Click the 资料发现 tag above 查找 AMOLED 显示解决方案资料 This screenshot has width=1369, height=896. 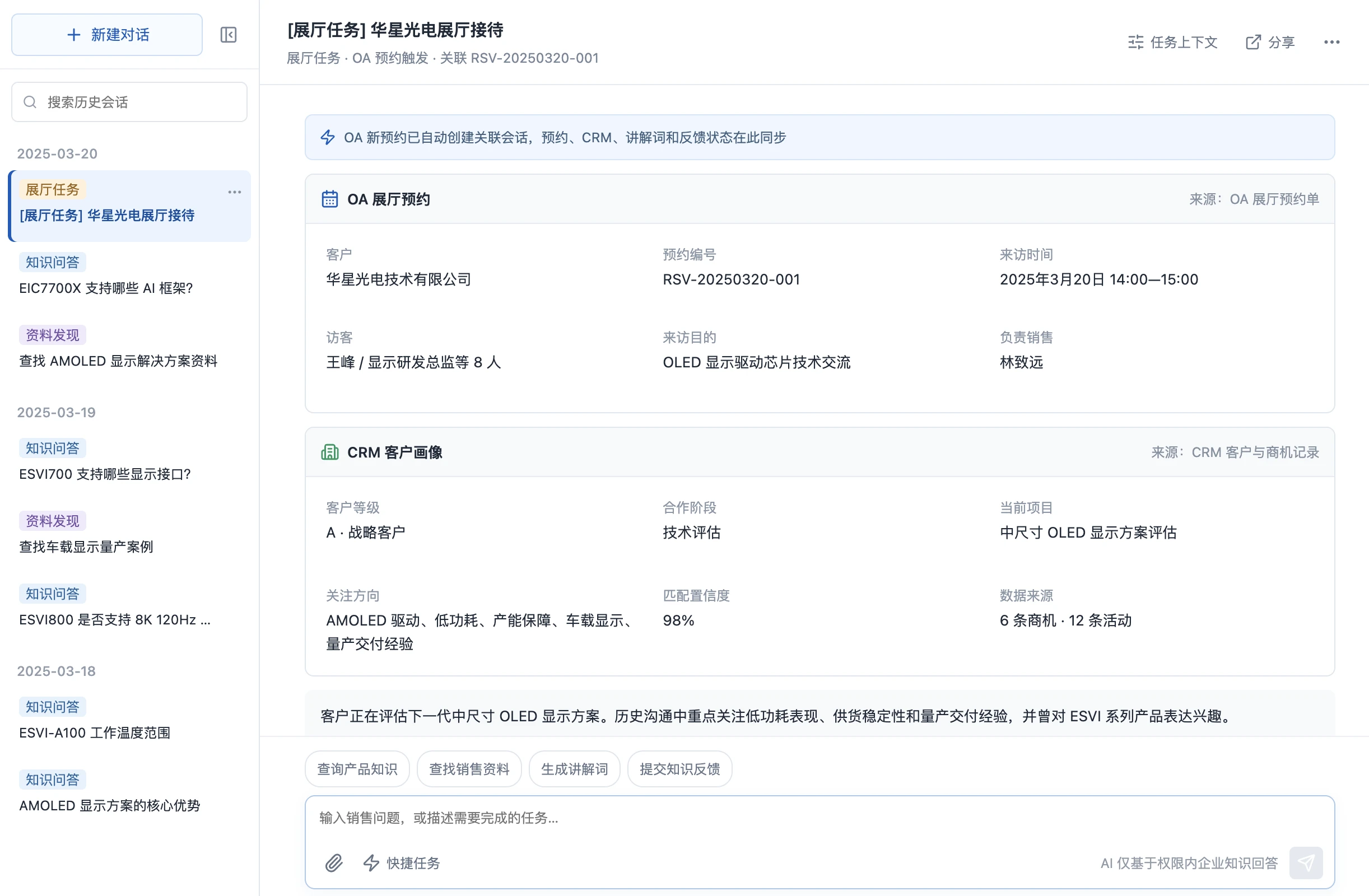point(52,335)
